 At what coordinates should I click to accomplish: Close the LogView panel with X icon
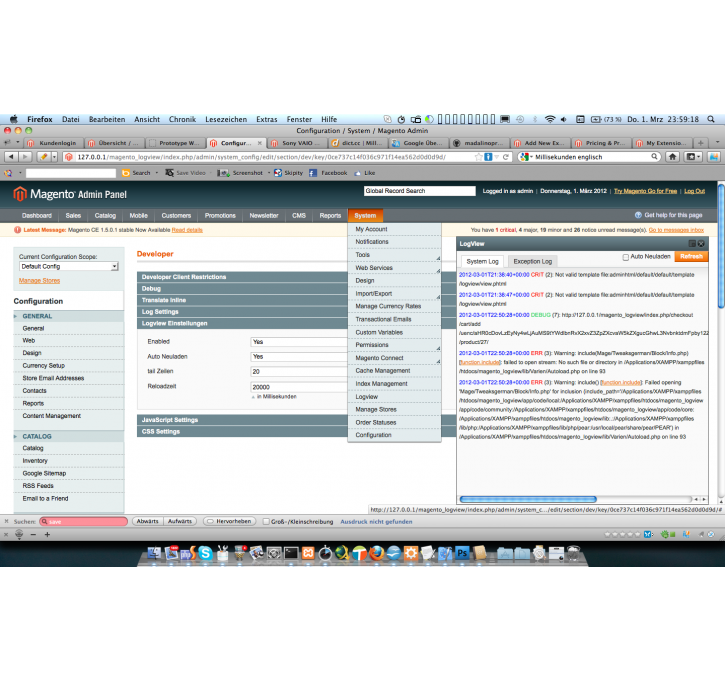(701, 244)
